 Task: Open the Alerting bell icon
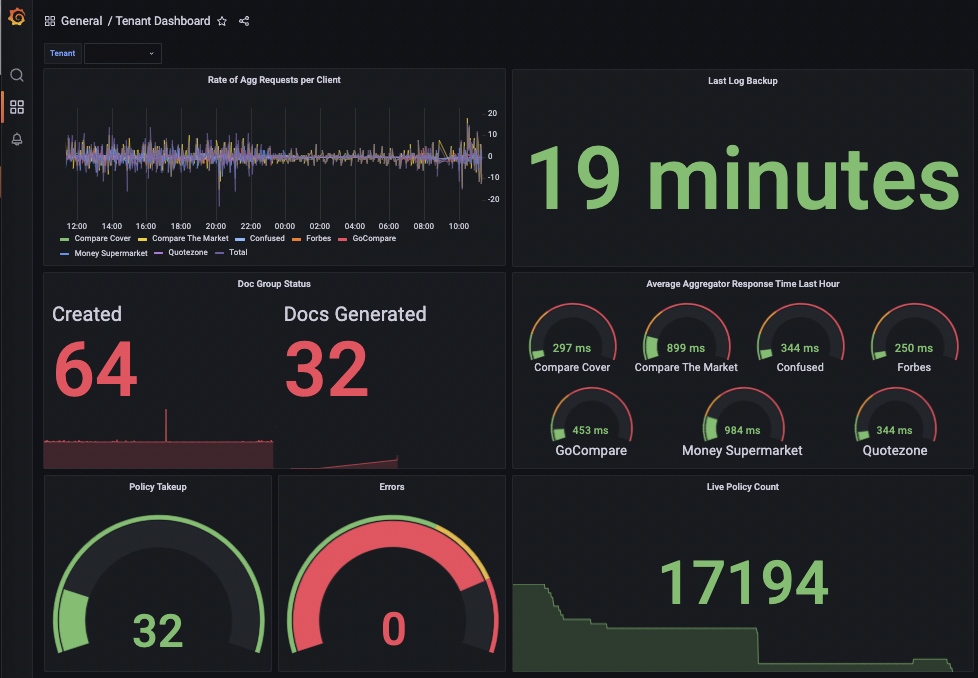point(17,139)
